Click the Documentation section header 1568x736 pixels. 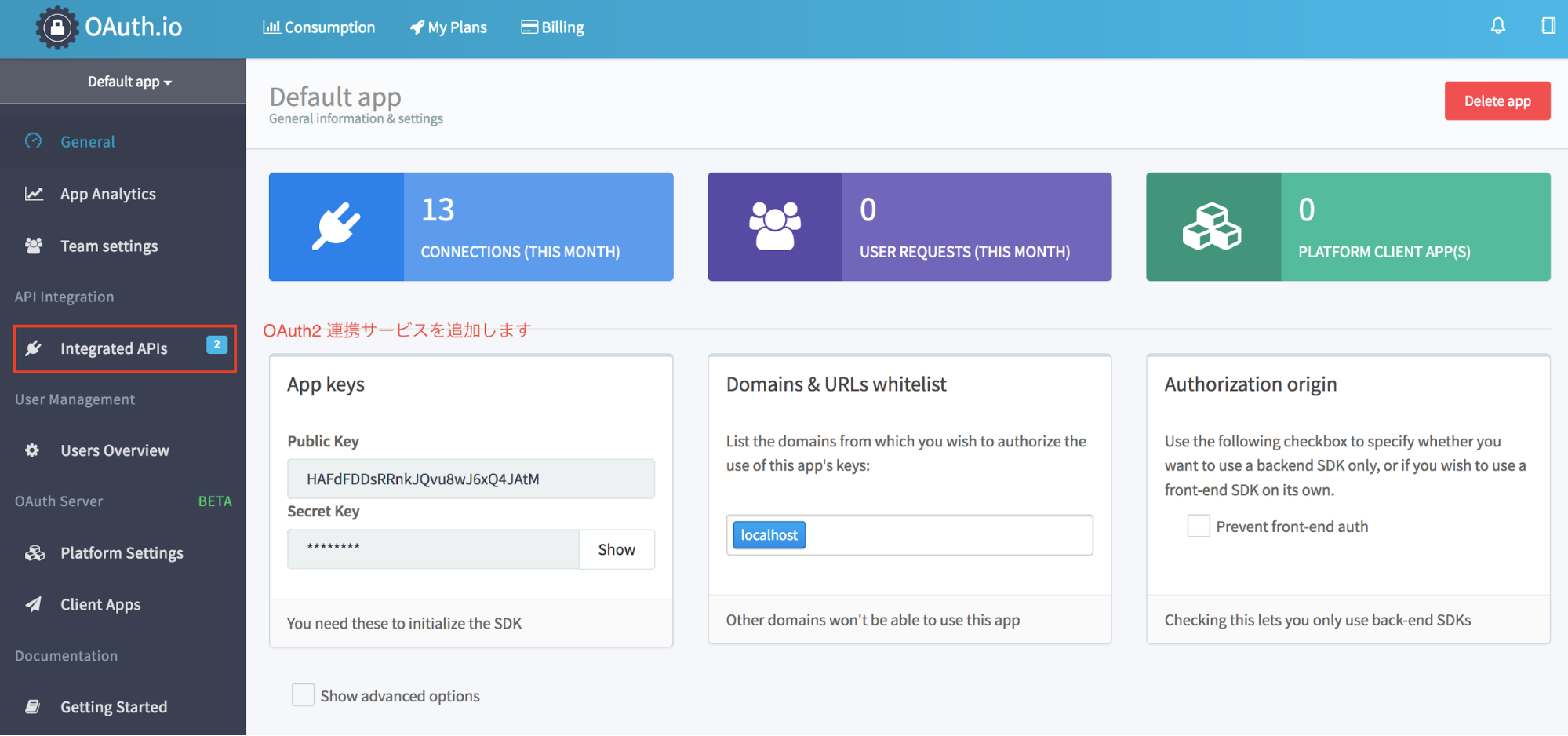point(66,656)
